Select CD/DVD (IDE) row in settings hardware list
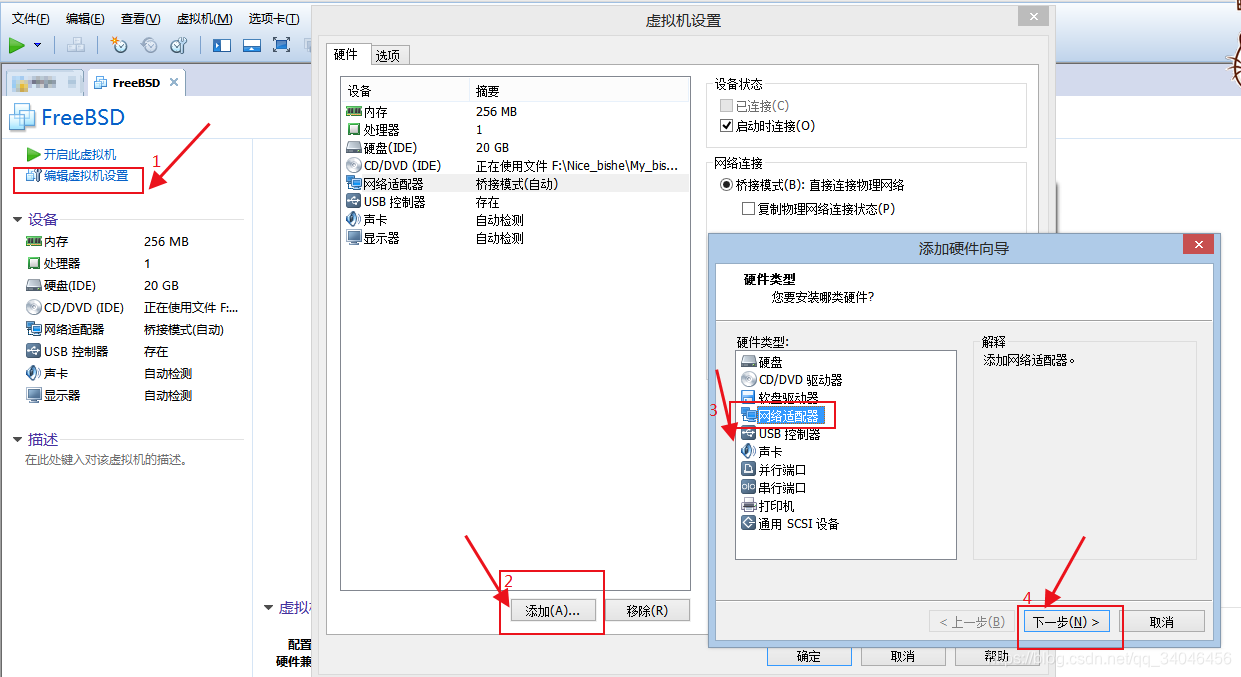 pyautogui.click(x=515, y=166)
